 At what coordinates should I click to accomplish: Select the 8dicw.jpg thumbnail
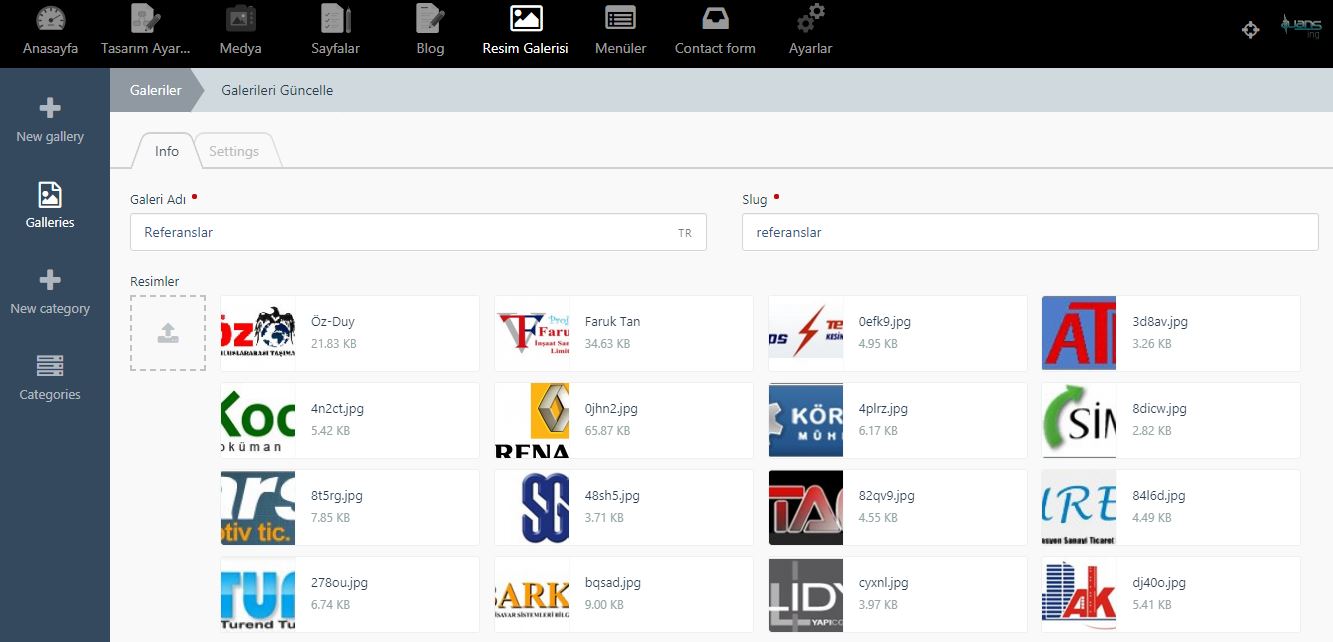pos(1079,420)
